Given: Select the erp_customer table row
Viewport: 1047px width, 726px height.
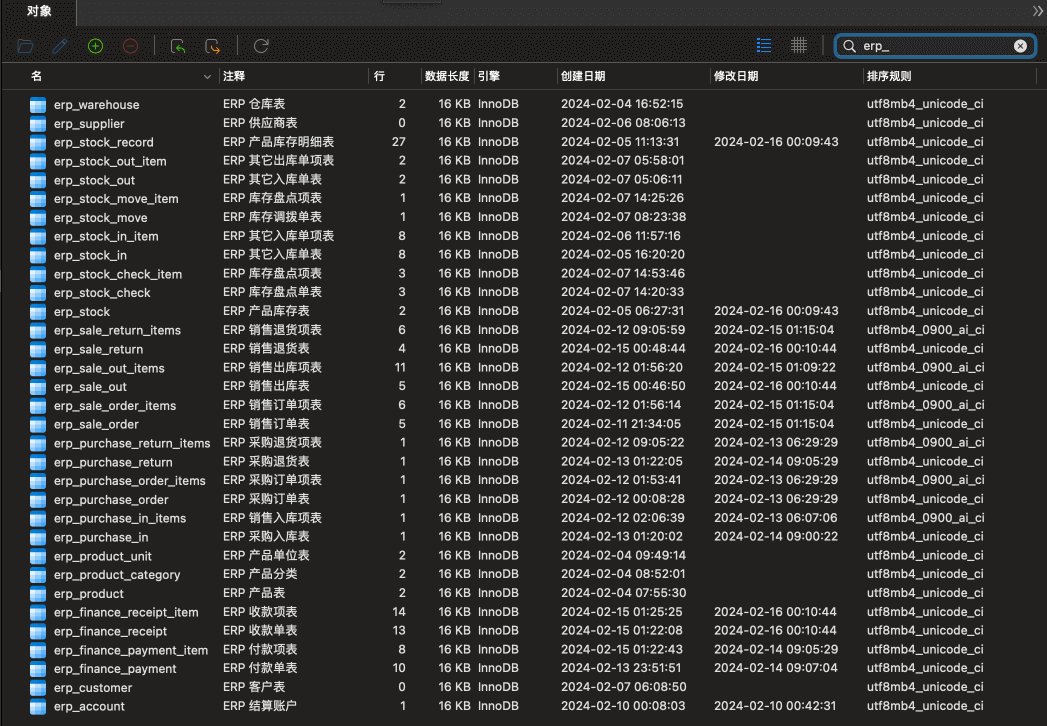Looking at the screenshot, I should point(90,687).
